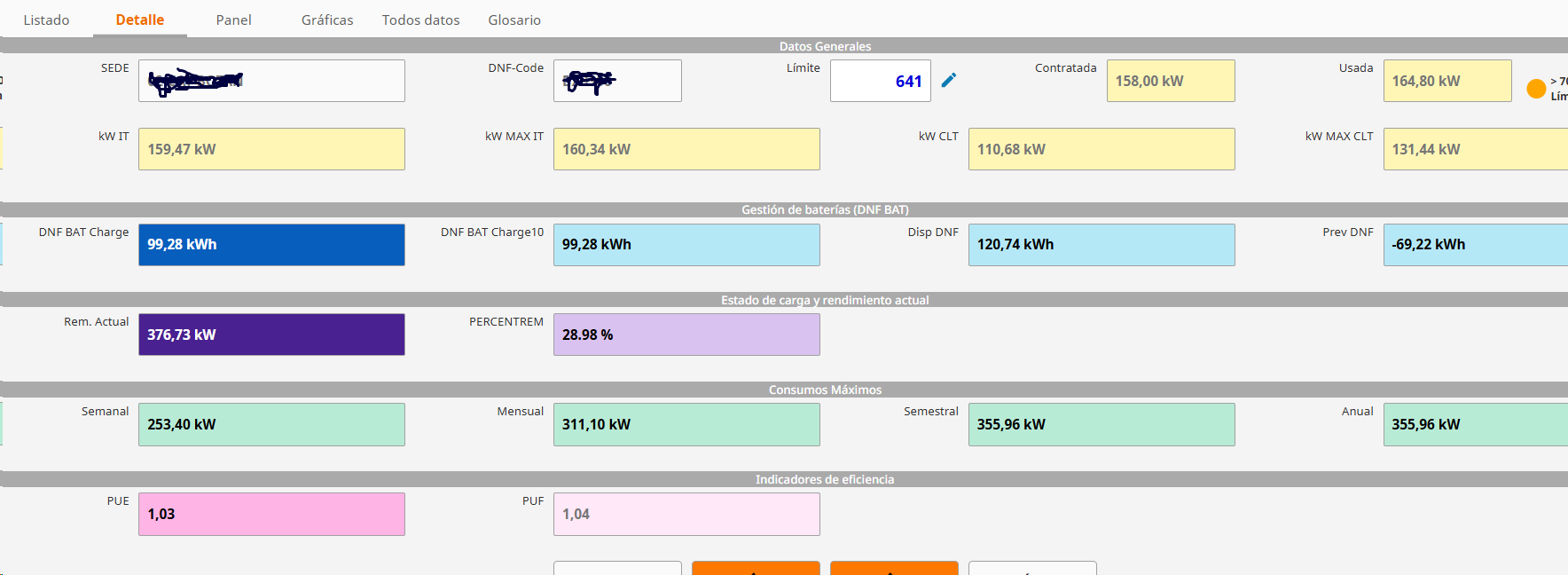Select the Disp DNF value 120,74 kWh

tap(1102, 245)
